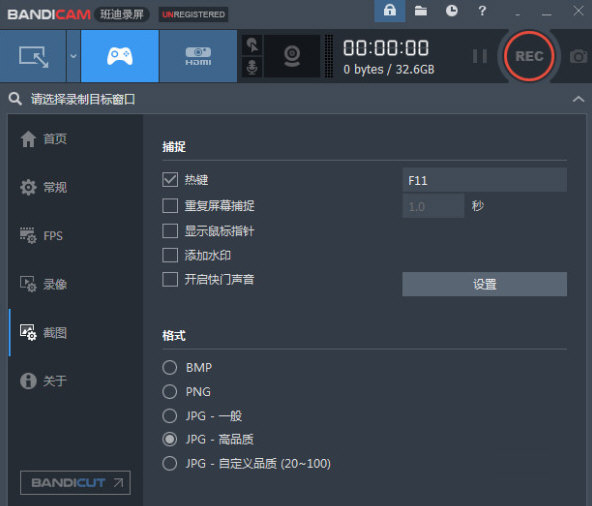Select game recording mode gamepad icon
The height and width of the screenshot is (506, 592).
point(120,56)
